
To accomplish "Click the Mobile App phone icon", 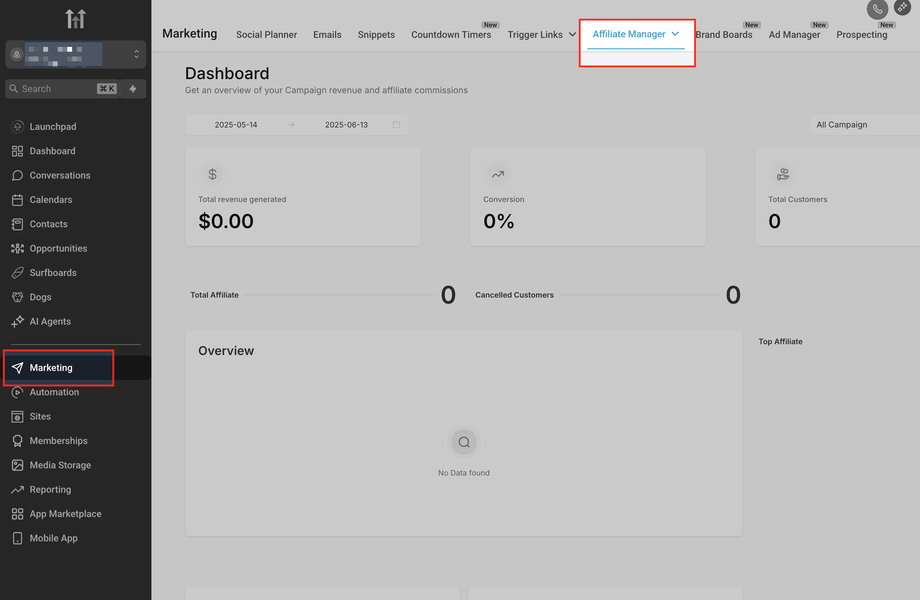I will point(18,538).
